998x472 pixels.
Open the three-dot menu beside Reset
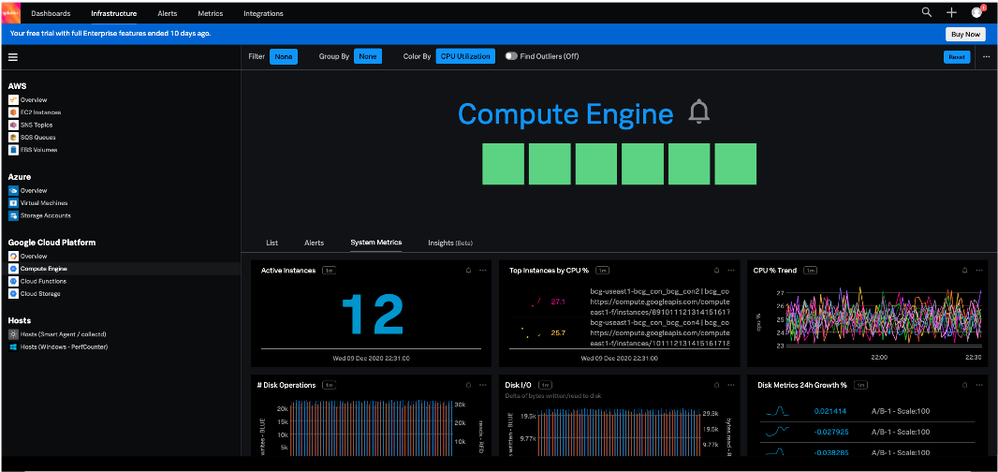pyautogui.click(x=986, y=57)
